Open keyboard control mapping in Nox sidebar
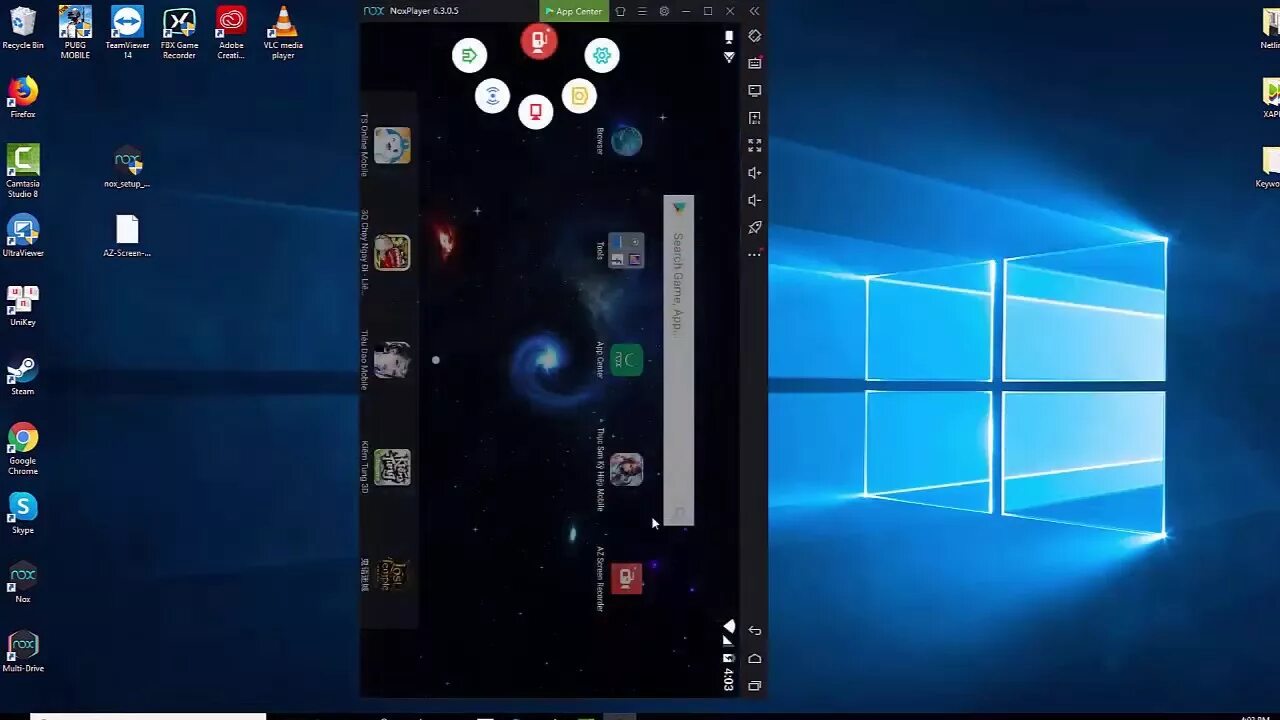The height and width of the screenshot is (720, 1280). (x=755, y=63)
